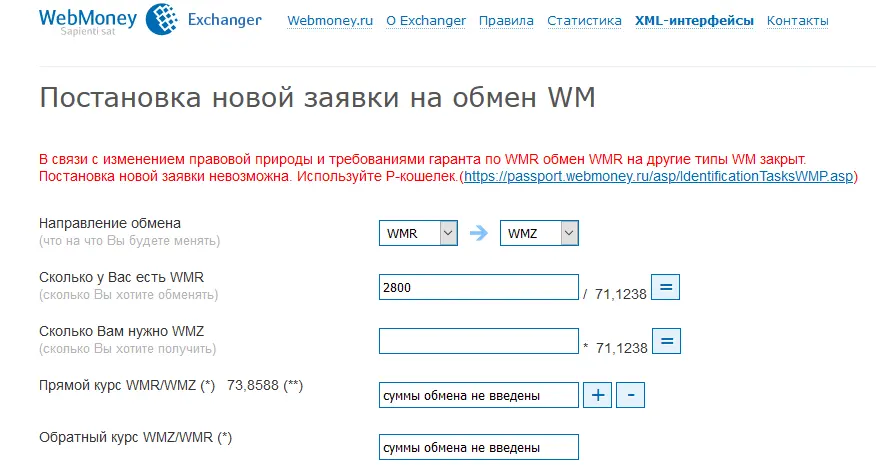
Task: Click the blue arrow between currency selectors
Action: 479,232
